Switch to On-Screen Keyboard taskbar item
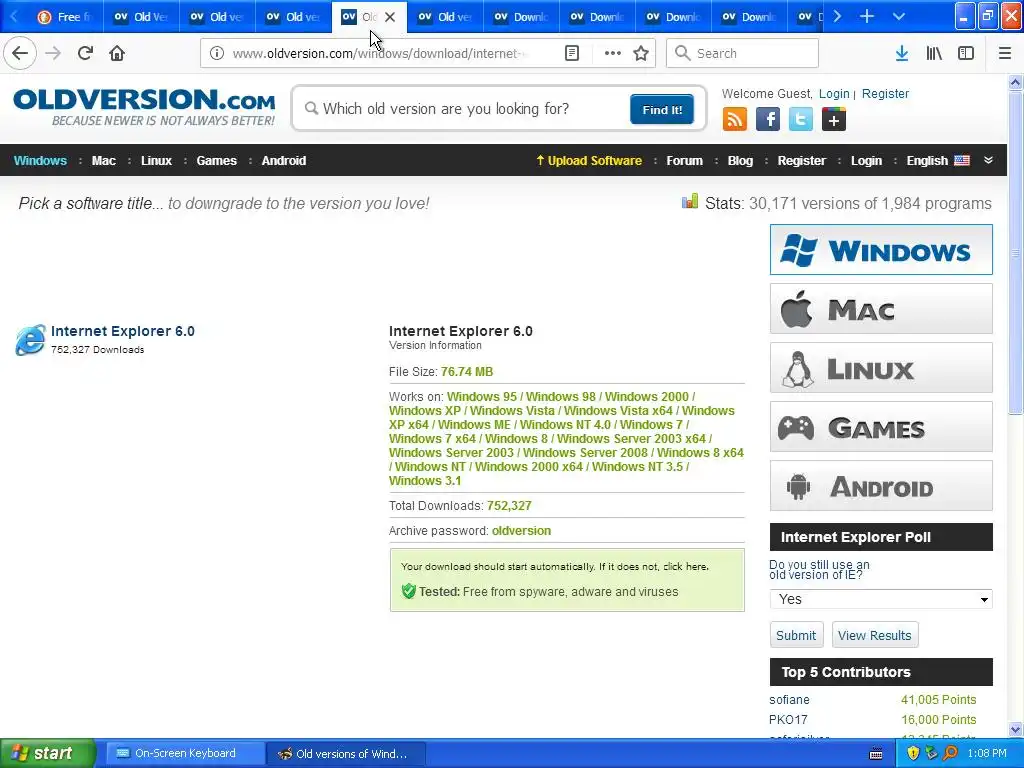The image size is (1024, 768). pyautogui.click(x=185, y=754)
